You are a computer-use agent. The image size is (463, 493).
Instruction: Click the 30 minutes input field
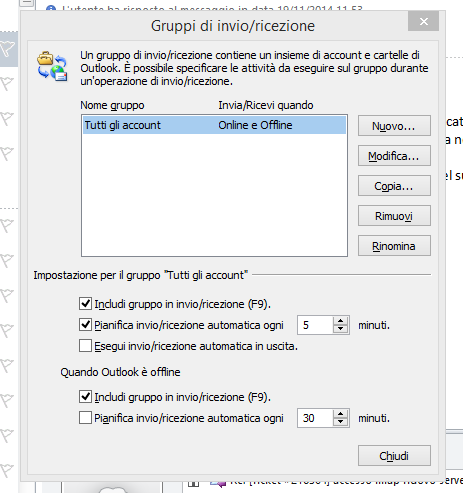coord(315,418)
